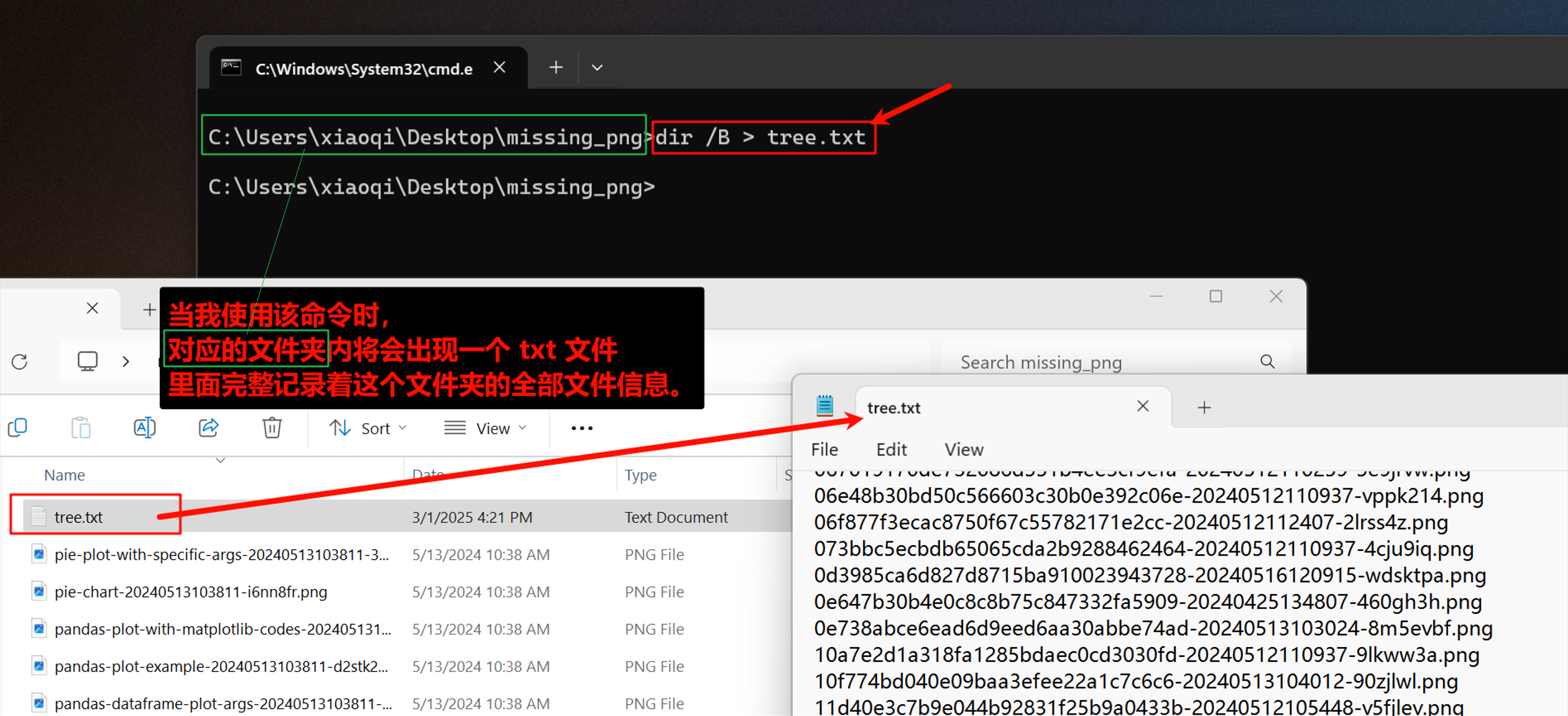Open Notepad View menu
The image size is (1568, 716).
964,449
